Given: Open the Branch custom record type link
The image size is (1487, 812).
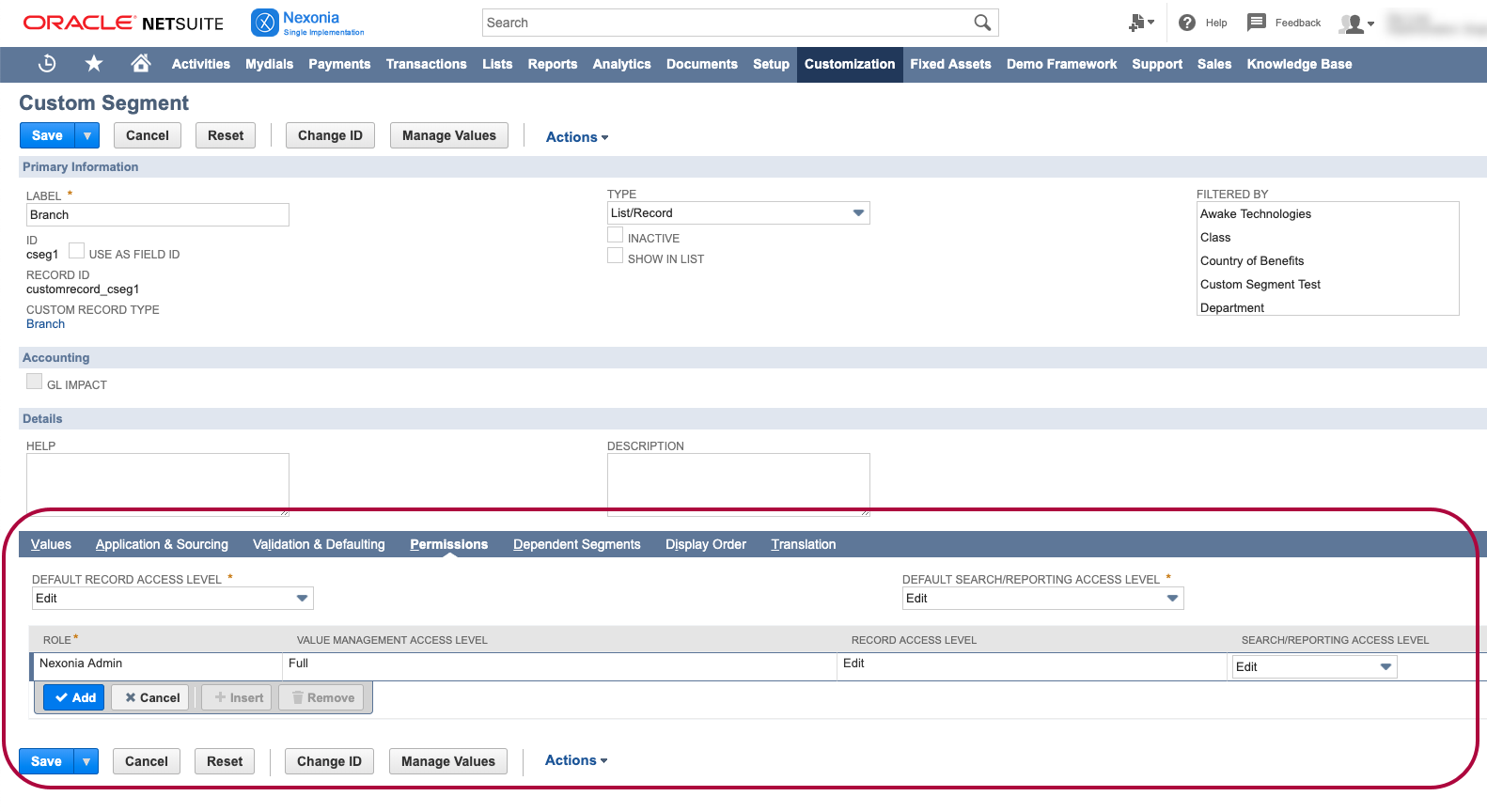Looking at the screenshot, I should pyautogui.click(x=46, y=324).
